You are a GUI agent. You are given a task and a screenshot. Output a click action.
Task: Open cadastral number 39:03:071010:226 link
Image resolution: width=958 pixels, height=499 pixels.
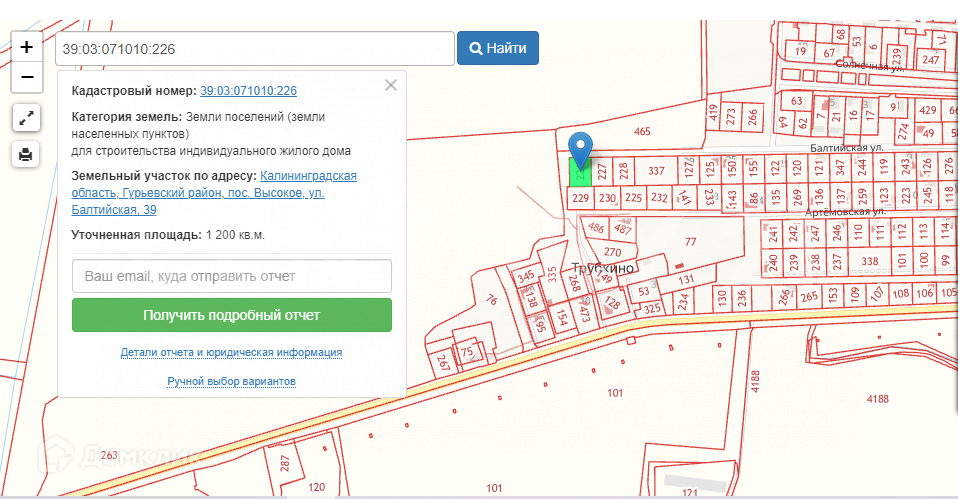[x=248, y=91]
